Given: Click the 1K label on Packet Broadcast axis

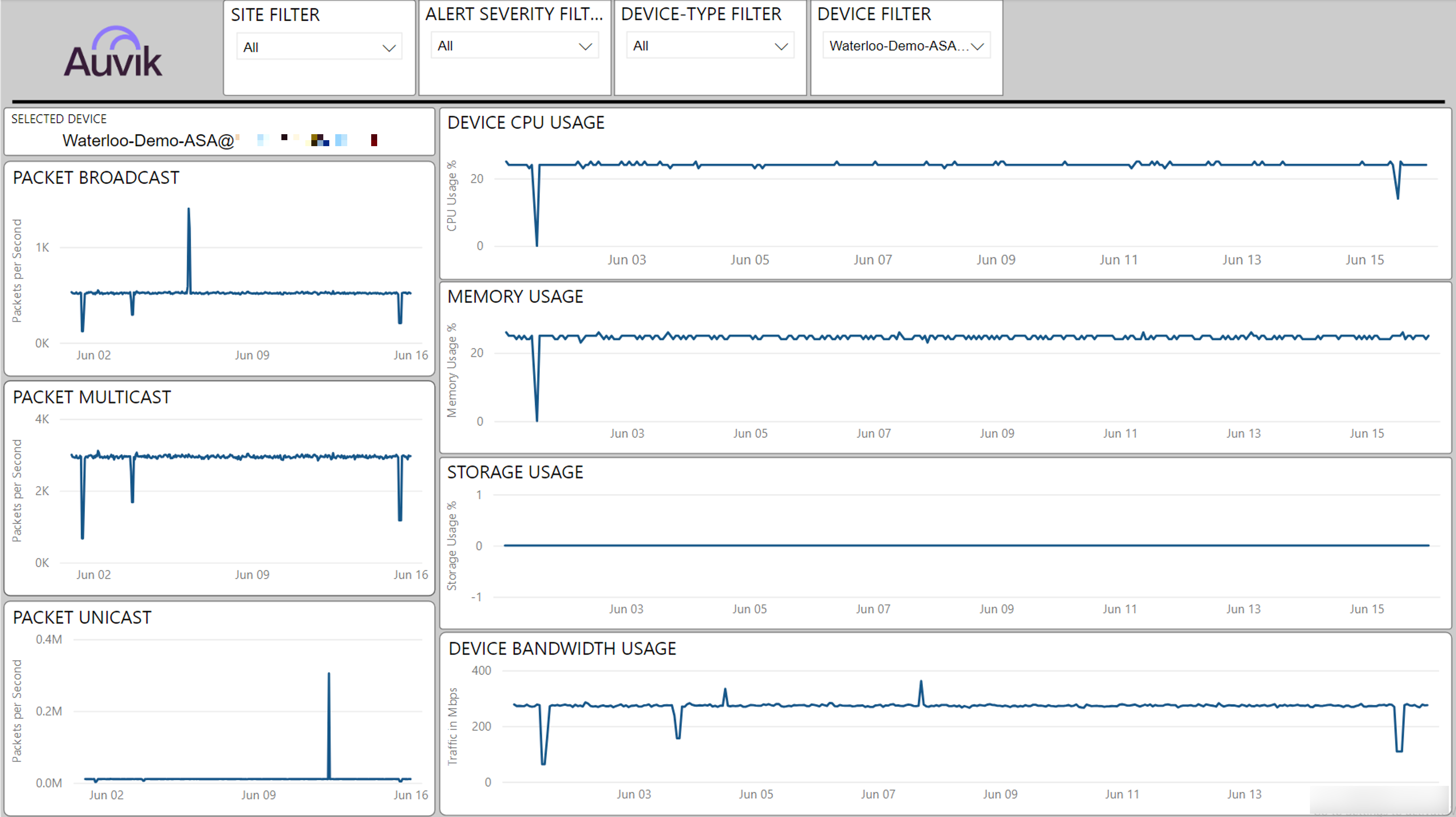Looking at the screenshot, I should pos(42,248).
